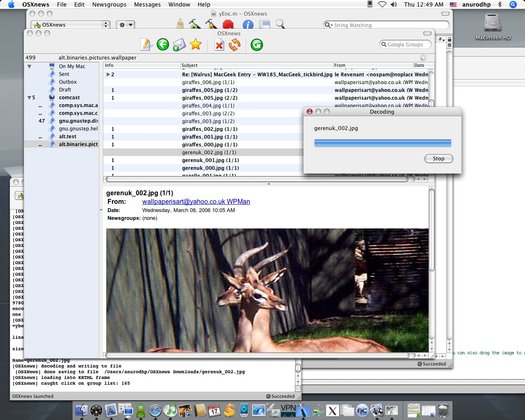Screen dimensions: 525x420
Task: Open the File menu
Action: 62,4
